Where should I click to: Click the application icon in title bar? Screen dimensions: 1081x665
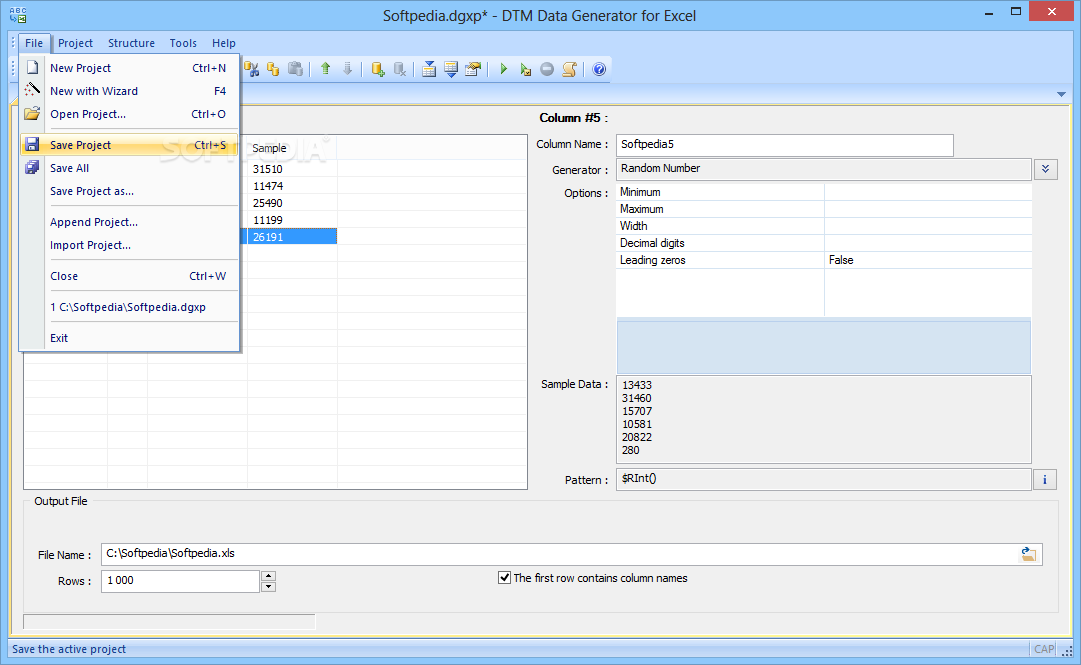point(18,14)
